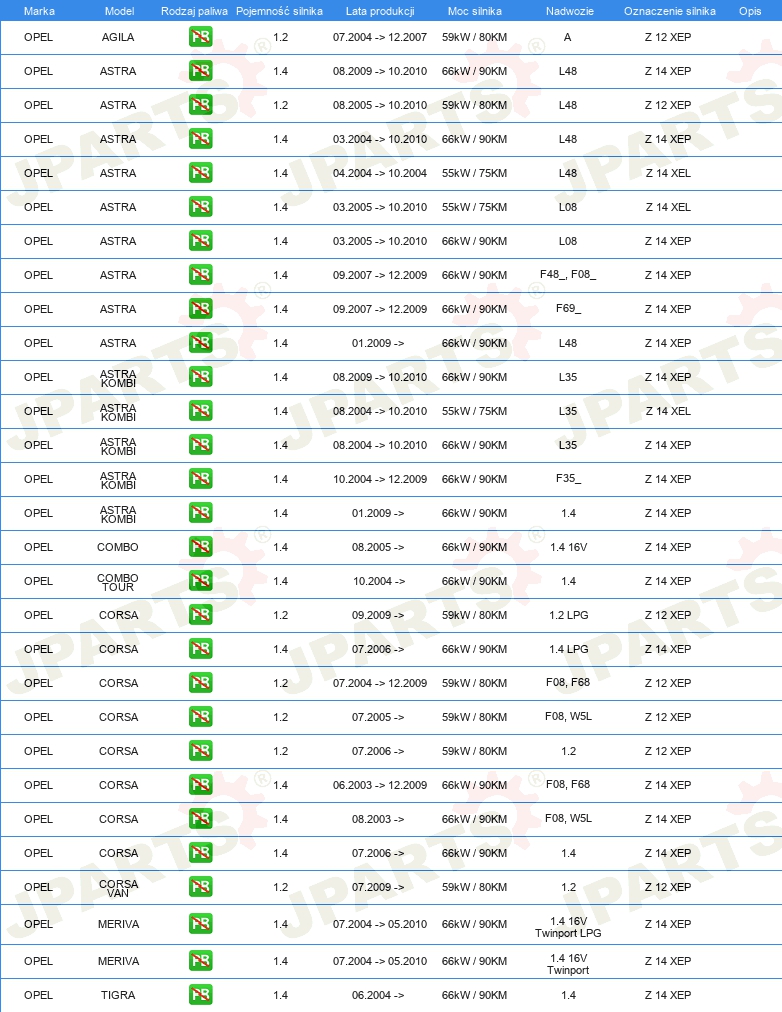Click fuel icon for ASTRA 03.2004 -> 10.2010 row
782x1012 pixels.
[201, 139]
